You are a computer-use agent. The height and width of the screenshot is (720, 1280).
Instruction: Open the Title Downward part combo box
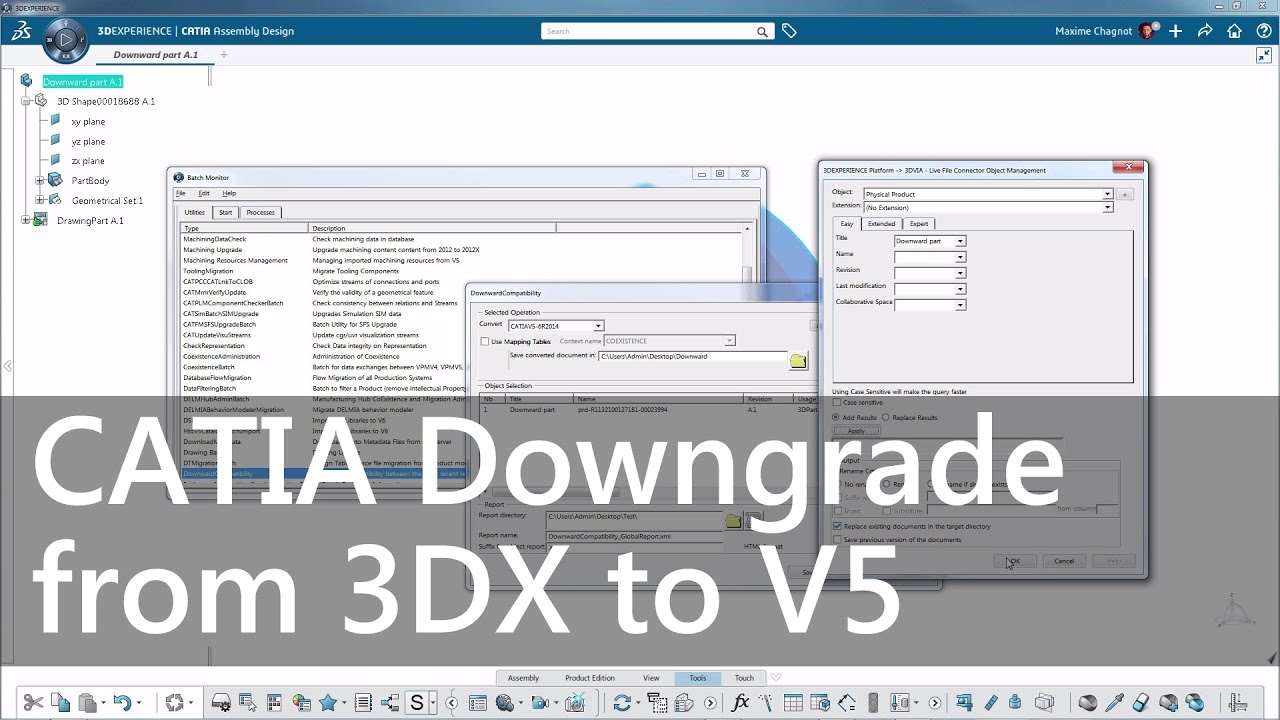[960, 241]
